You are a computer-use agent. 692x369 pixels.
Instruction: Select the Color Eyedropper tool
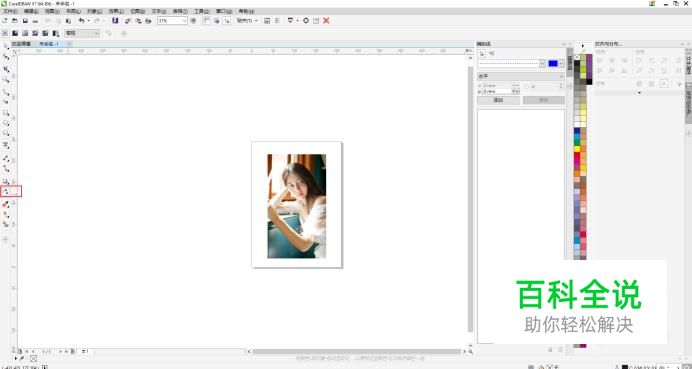pyautogui.click(x=6, y=204)
